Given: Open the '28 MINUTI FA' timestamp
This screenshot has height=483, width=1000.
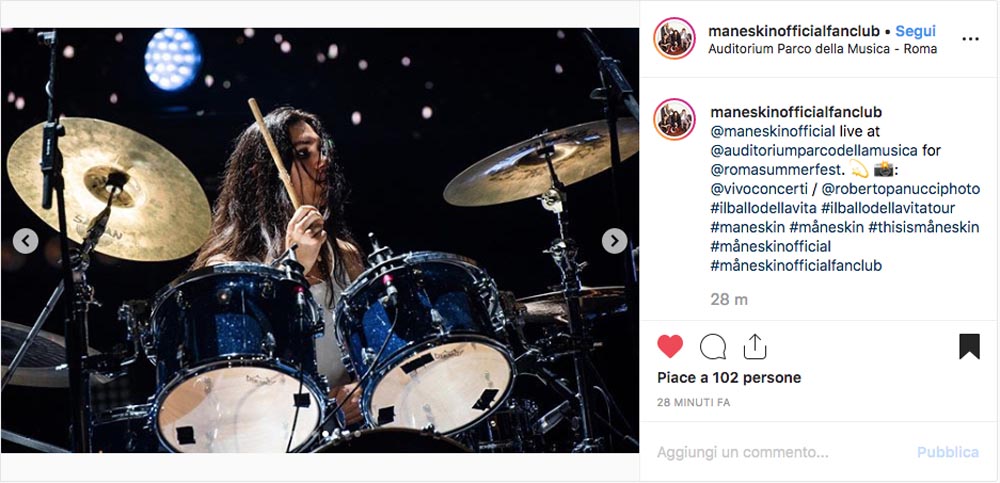Looking at the screenshot, I should 693,403.
